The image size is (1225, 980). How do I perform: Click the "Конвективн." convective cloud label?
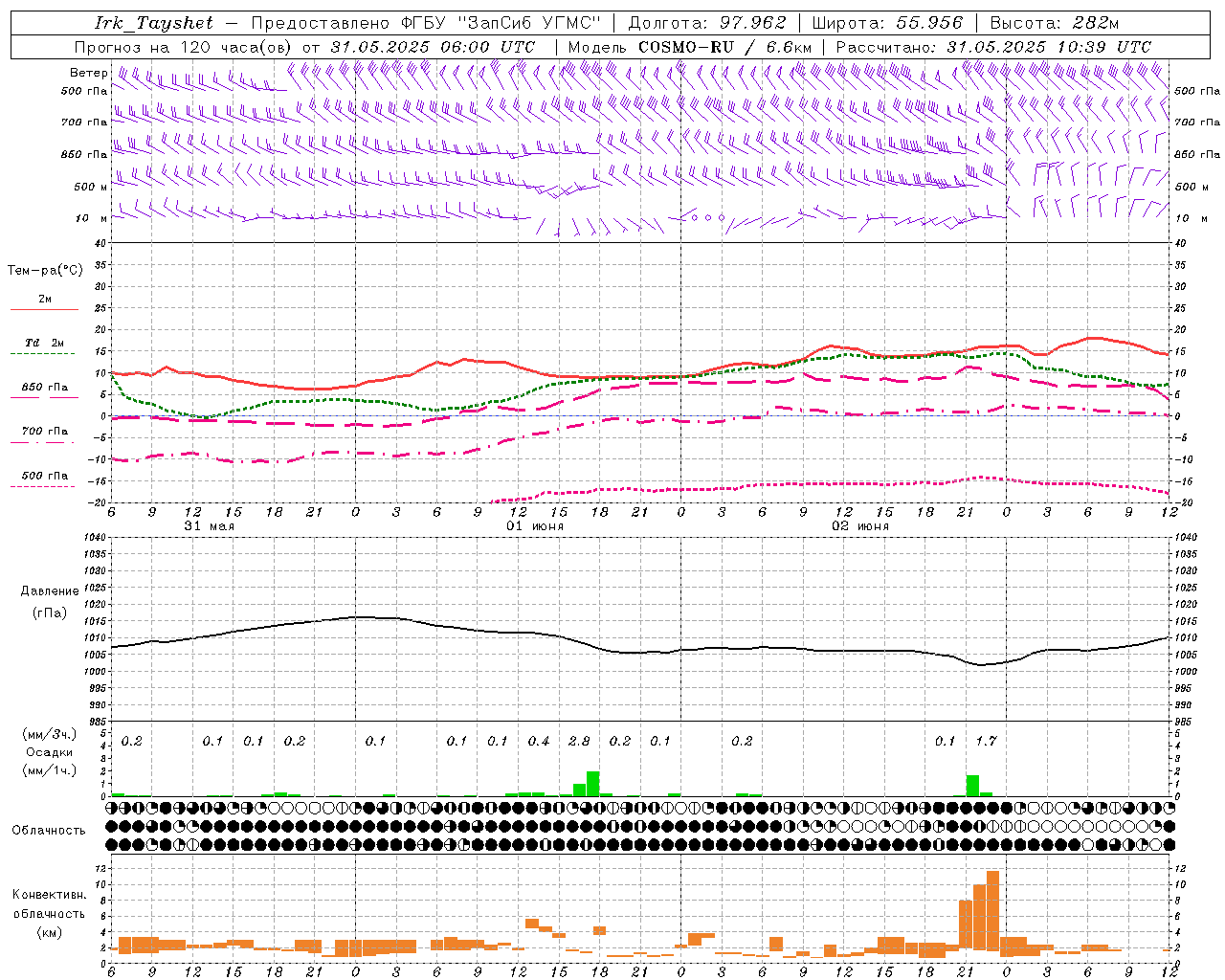(49, 895)
